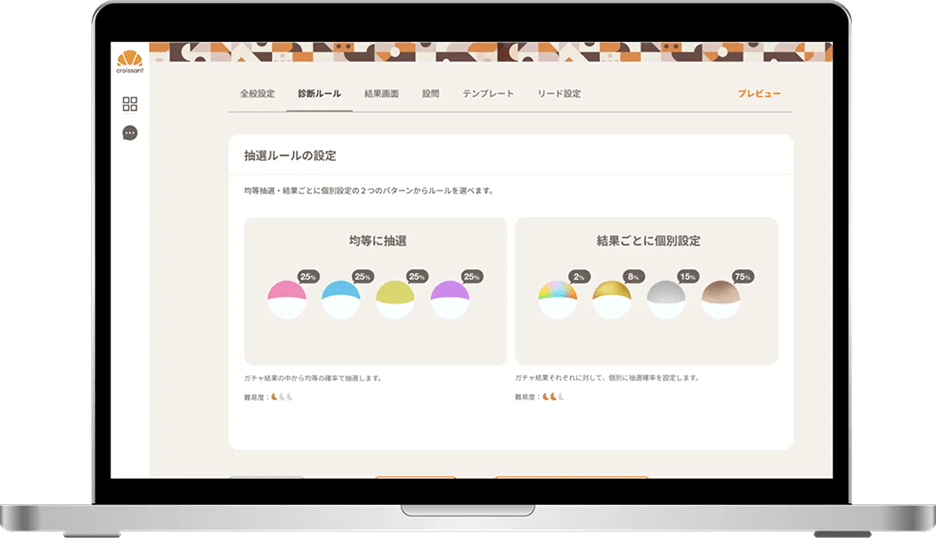936x538 pixels.
Task: Open the テンプレート tab
Action: tap(488, 93)
